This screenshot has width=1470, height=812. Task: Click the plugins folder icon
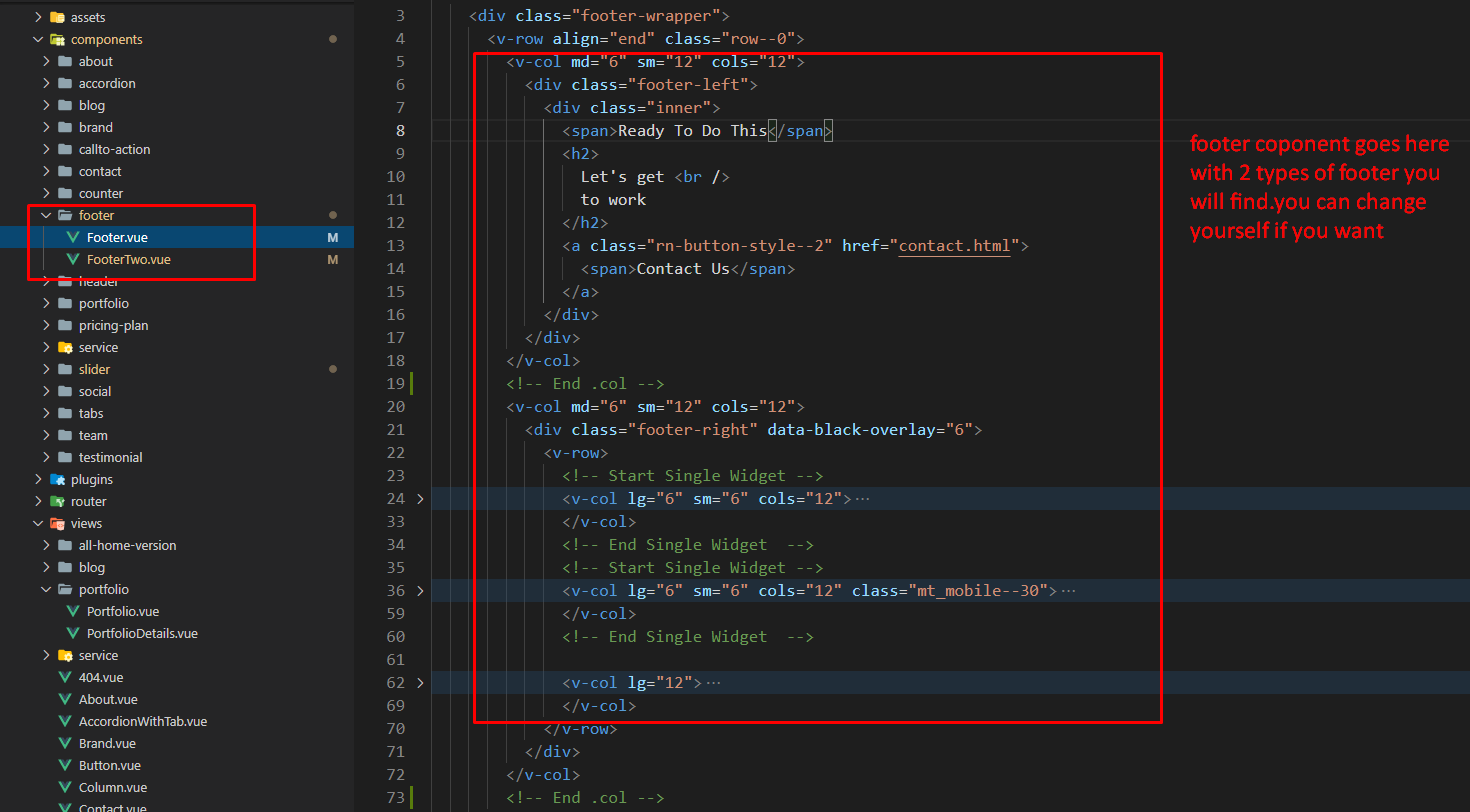(57, 479)
